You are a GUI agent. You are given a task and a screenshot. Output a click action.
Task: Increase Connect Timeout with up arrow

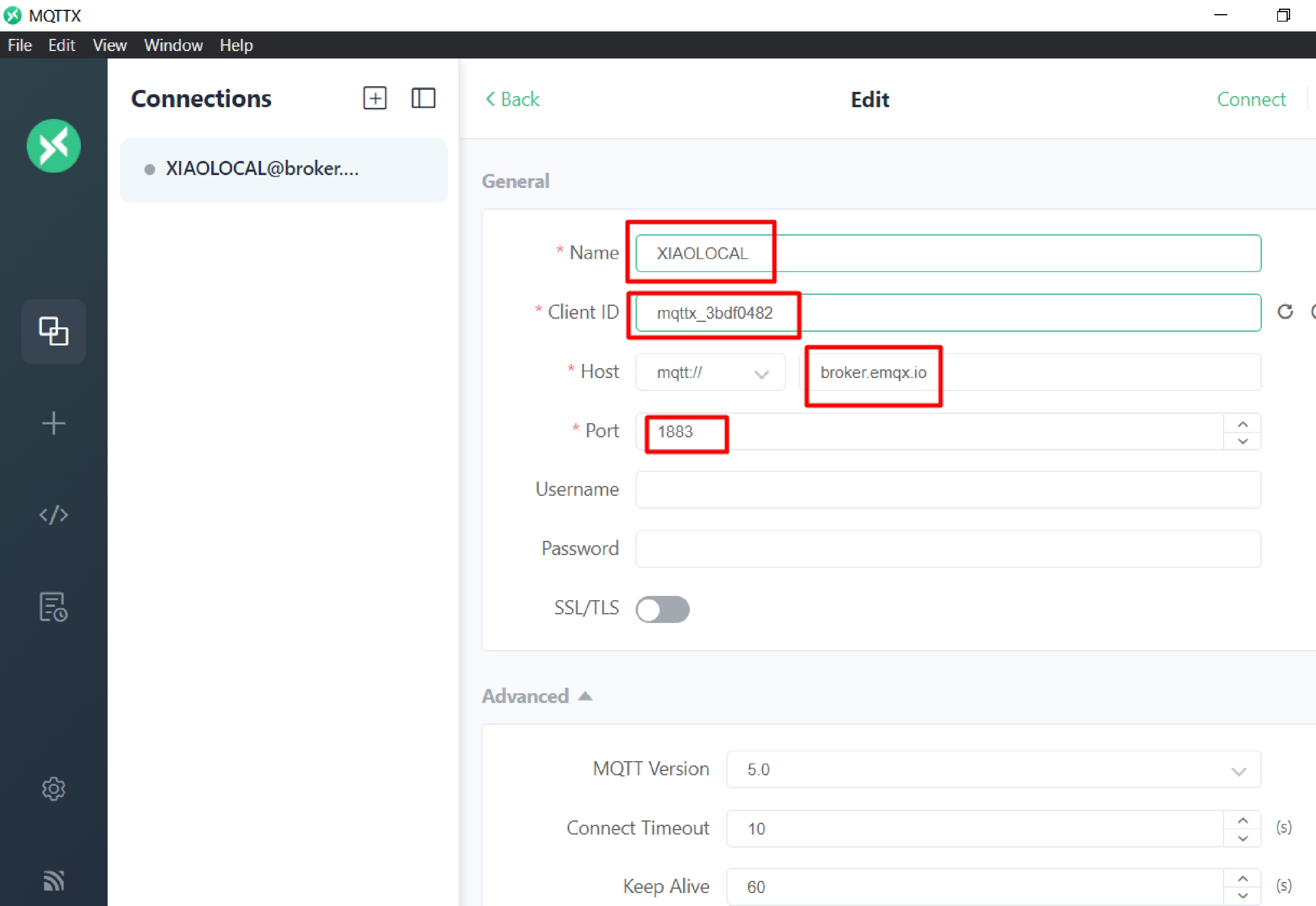(x=1243, y=820)
